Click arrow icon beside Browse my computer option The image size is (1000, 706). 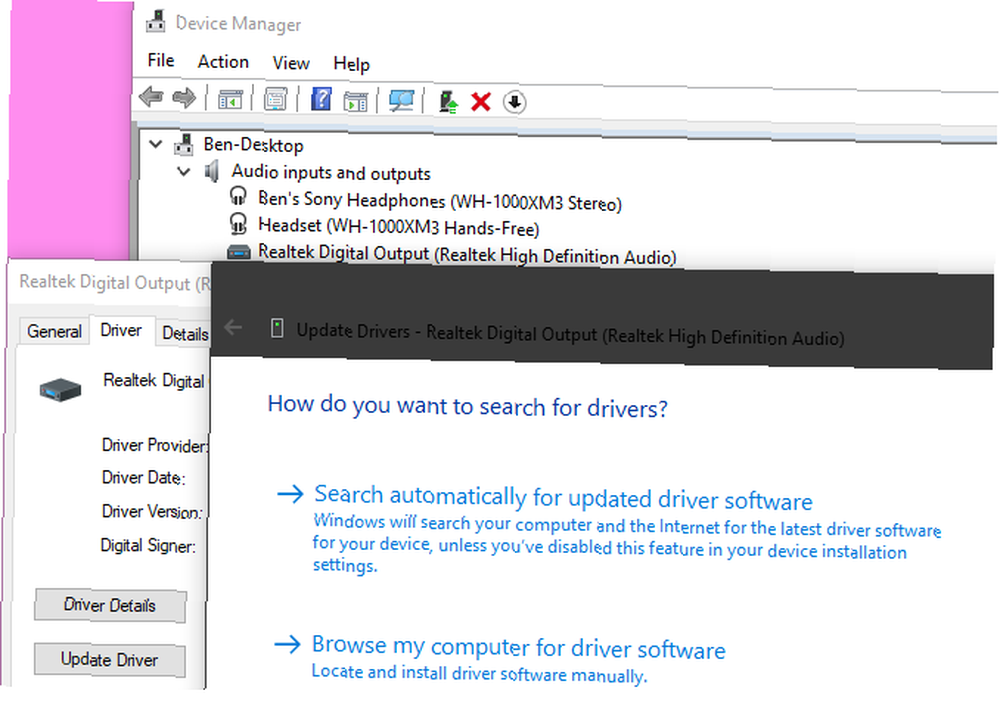point(287,643)
